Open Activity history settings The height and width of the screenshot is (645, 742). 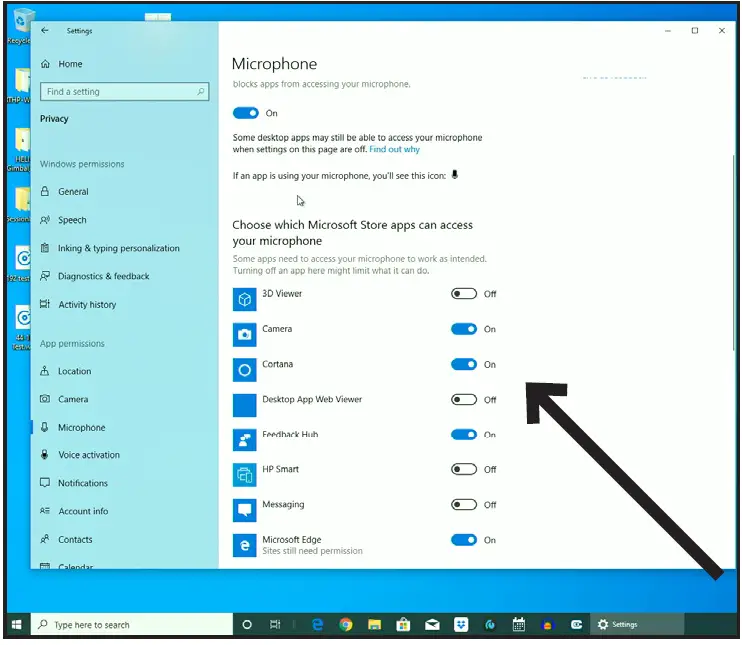click(78, 304)
